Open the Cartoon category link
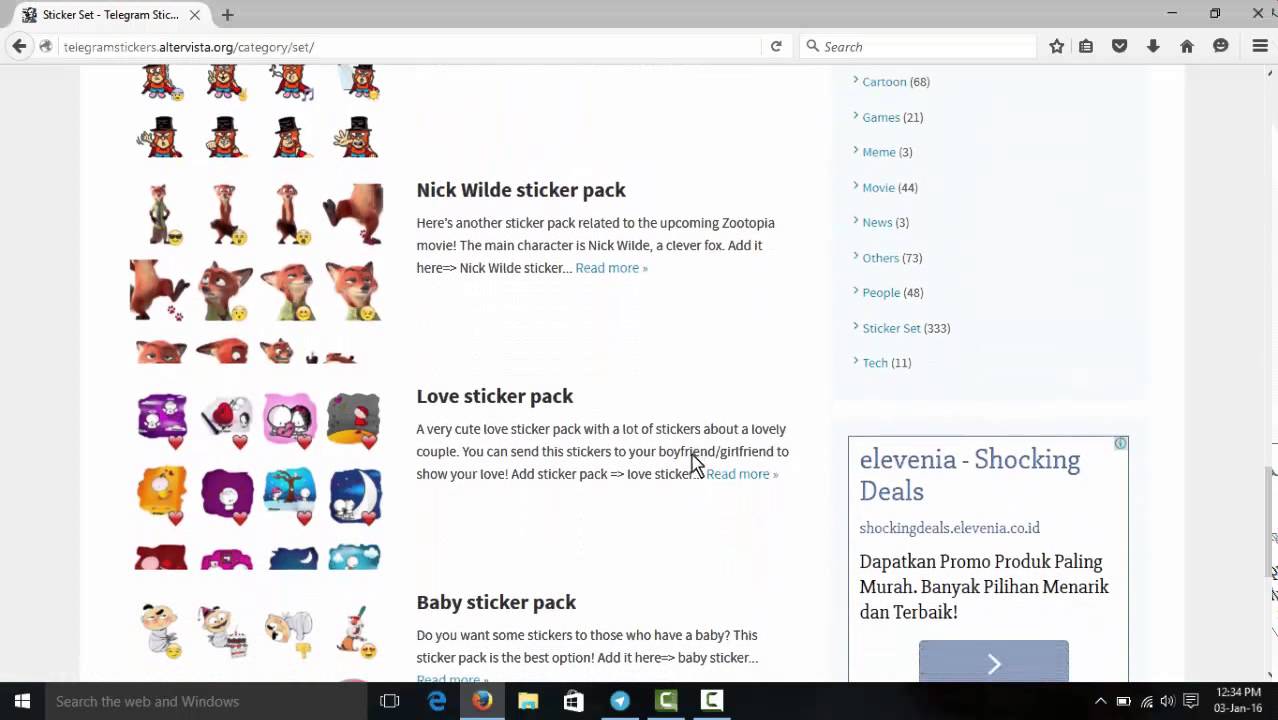 (x=884, y=82)
